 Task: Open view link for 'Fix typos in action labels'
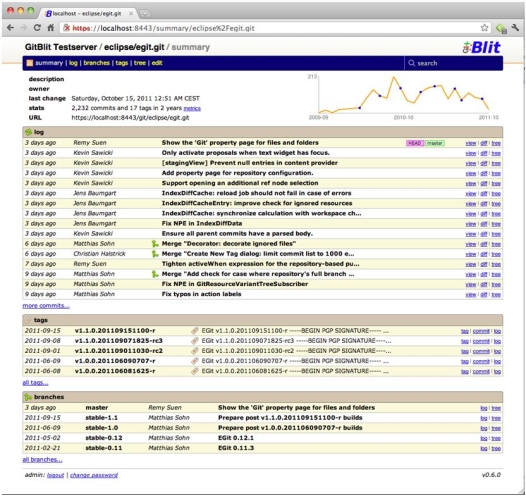tap(471, 295)
